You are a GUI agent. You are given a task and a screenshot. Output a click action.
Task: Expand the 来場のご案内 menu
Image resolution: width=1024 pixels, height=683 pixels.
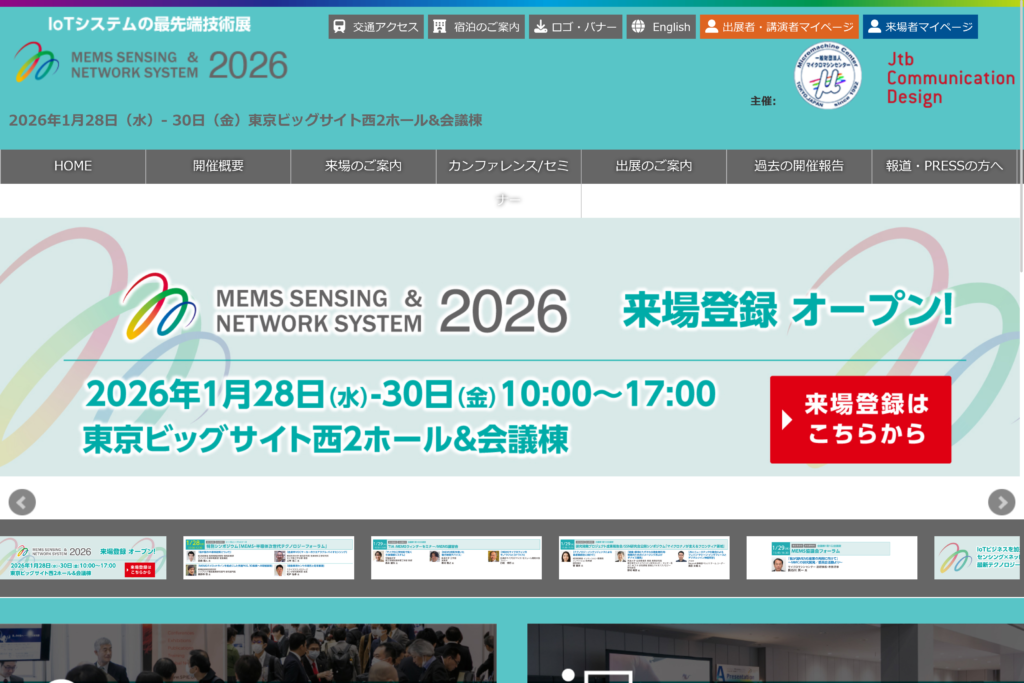[363, 166]
